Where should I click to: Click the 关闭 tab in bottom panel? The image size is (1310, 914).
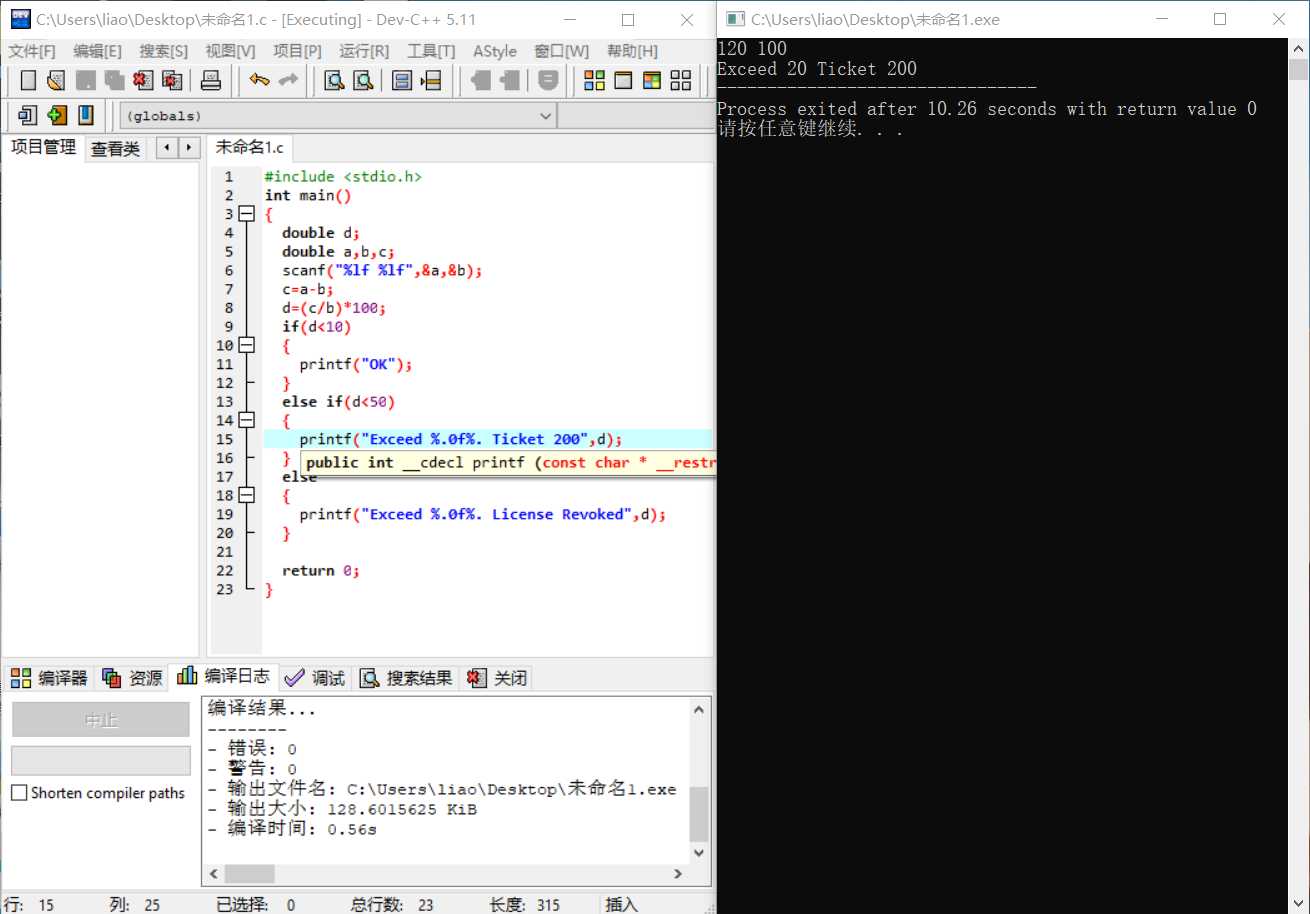point(497,678)
